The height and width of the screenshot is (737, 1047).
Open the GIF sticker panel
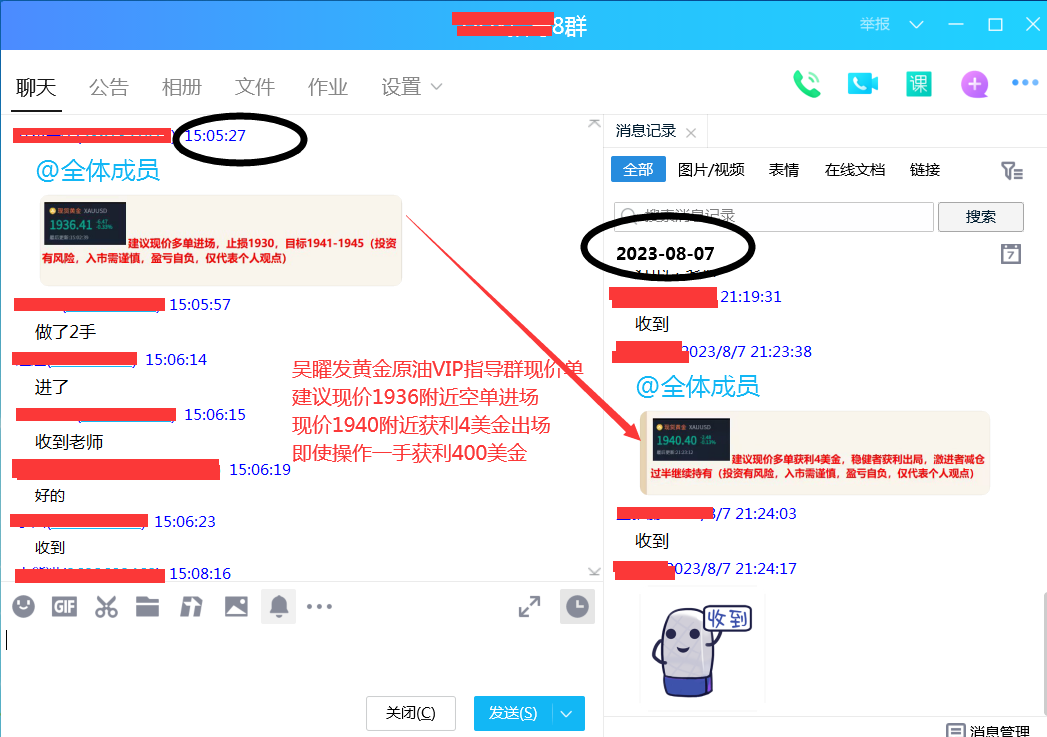tap(64, 606)
